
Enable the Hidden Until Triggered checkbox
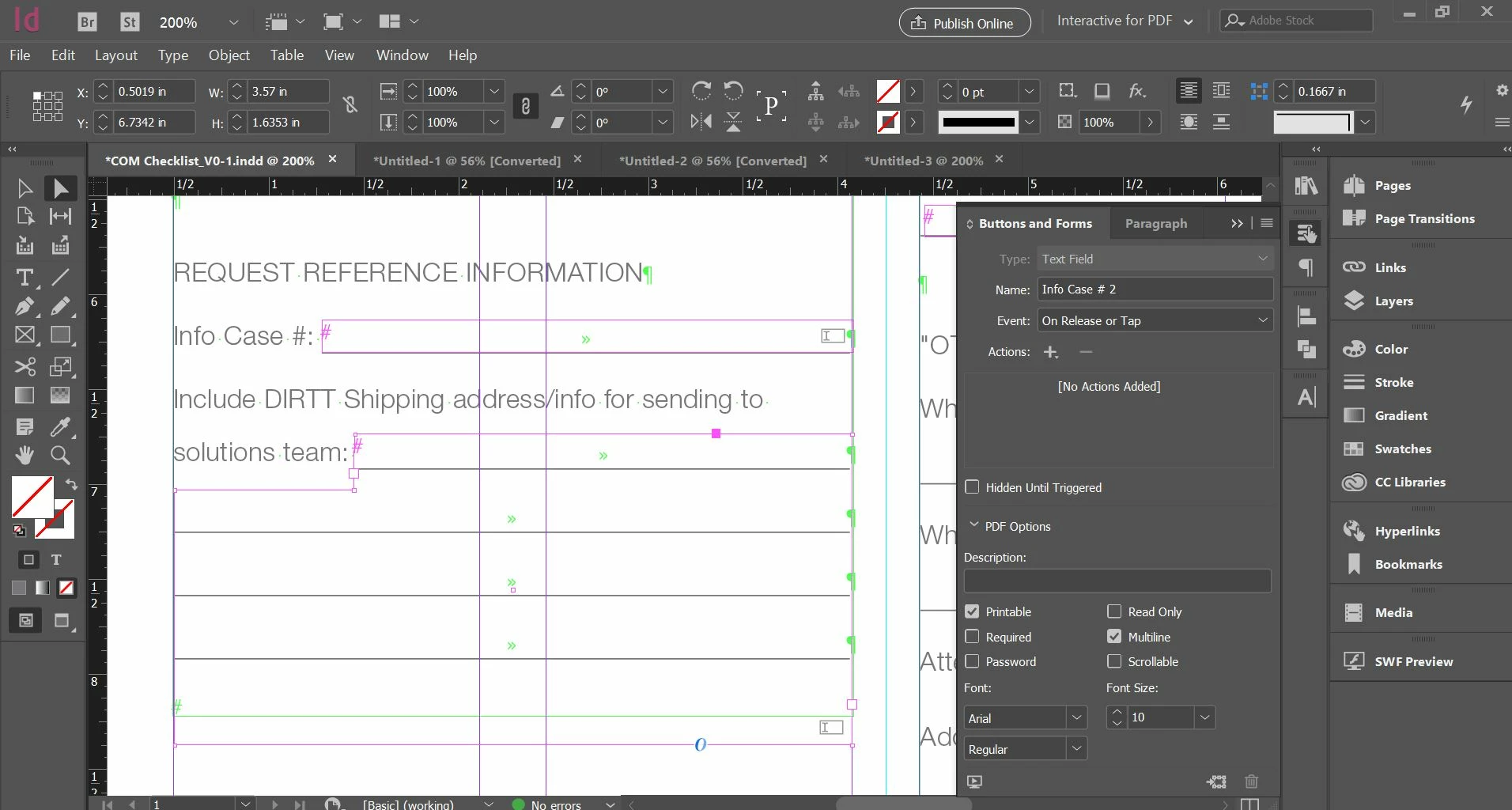click(x=972, y=487)
